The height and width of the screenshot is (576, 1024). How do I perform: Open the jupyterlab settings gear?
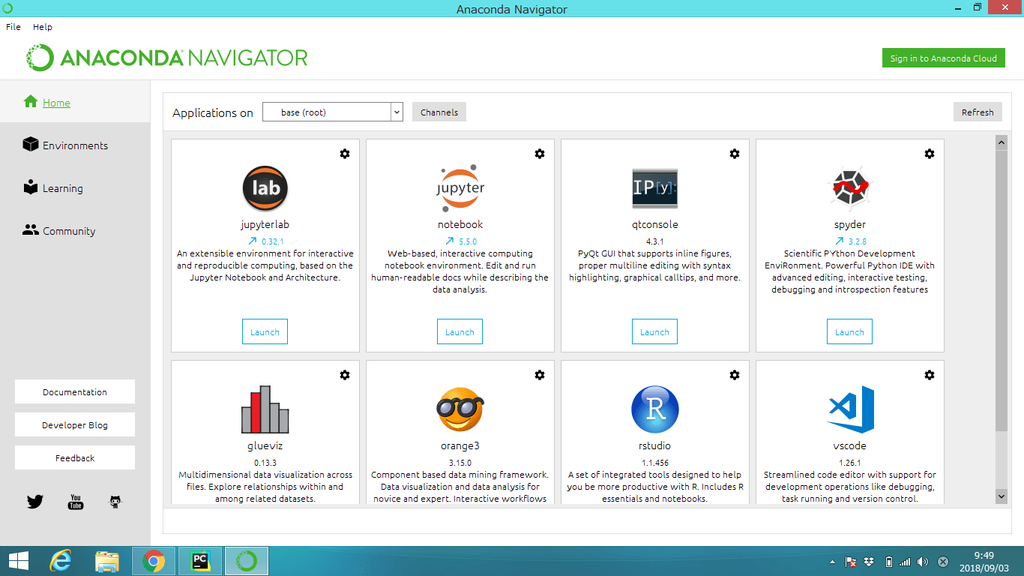[345, 154]
